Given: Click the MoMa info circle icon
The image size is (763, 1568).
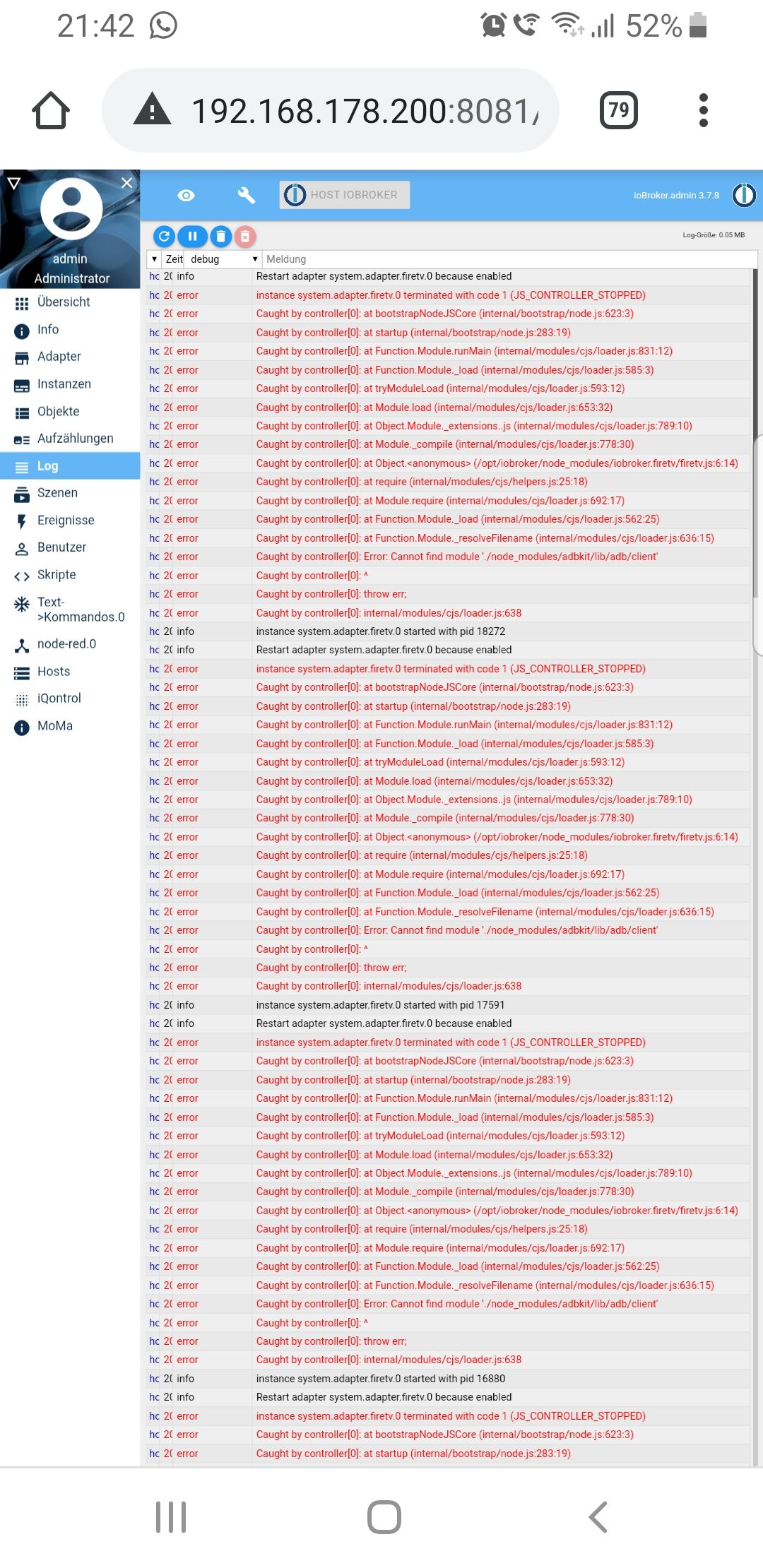Looking at the screenshot, I should 22,727.
